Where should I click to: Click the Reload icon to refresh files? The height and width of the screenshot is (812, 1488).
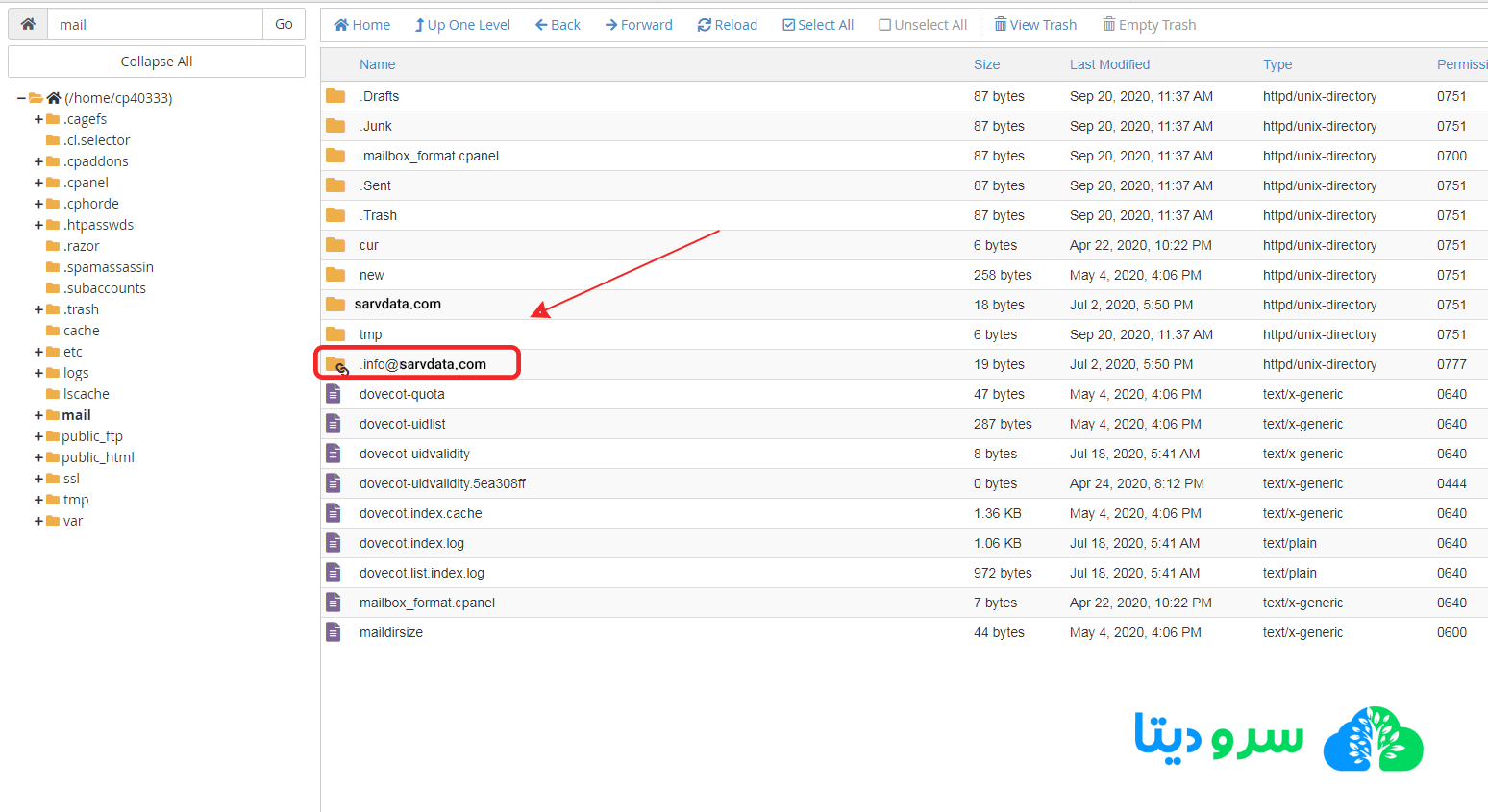tap(703, 24)
